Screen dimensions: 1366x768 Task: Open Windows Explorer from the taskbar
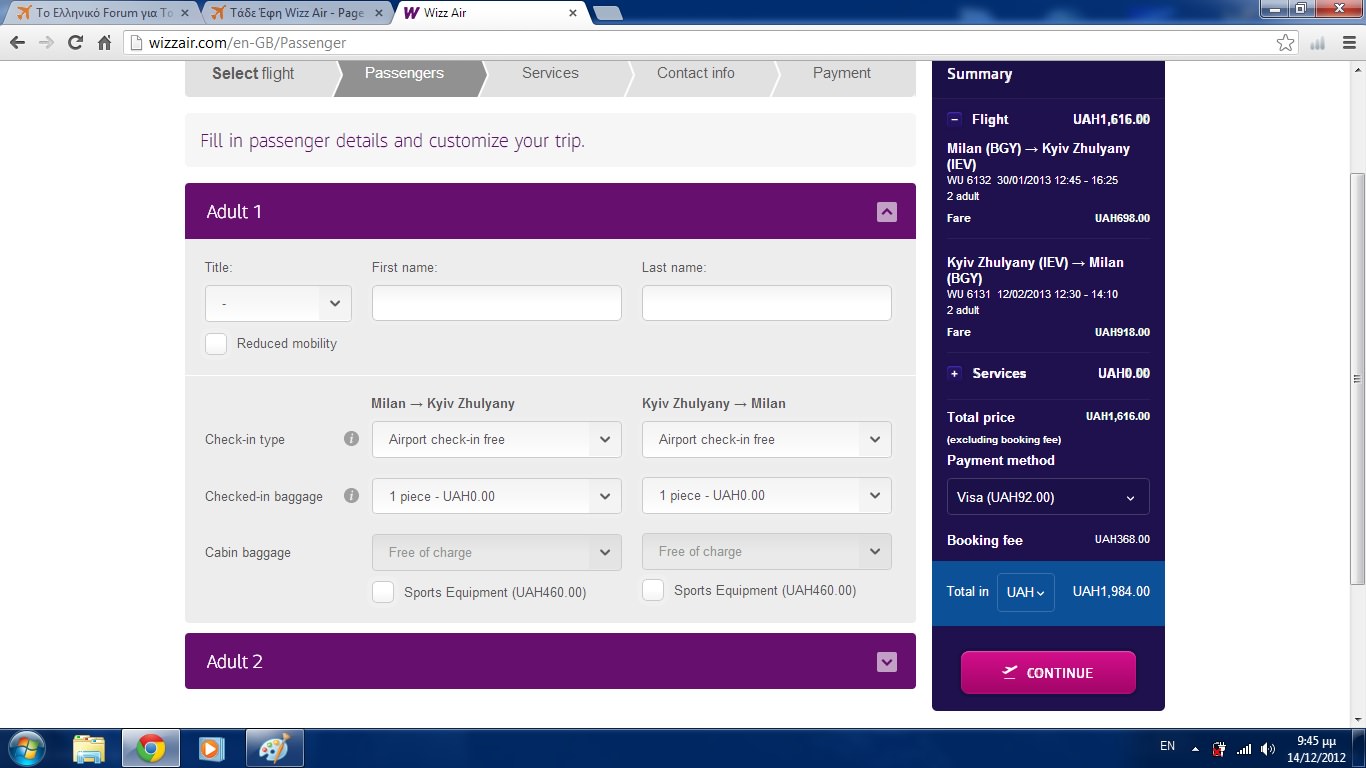click(89, 748)
